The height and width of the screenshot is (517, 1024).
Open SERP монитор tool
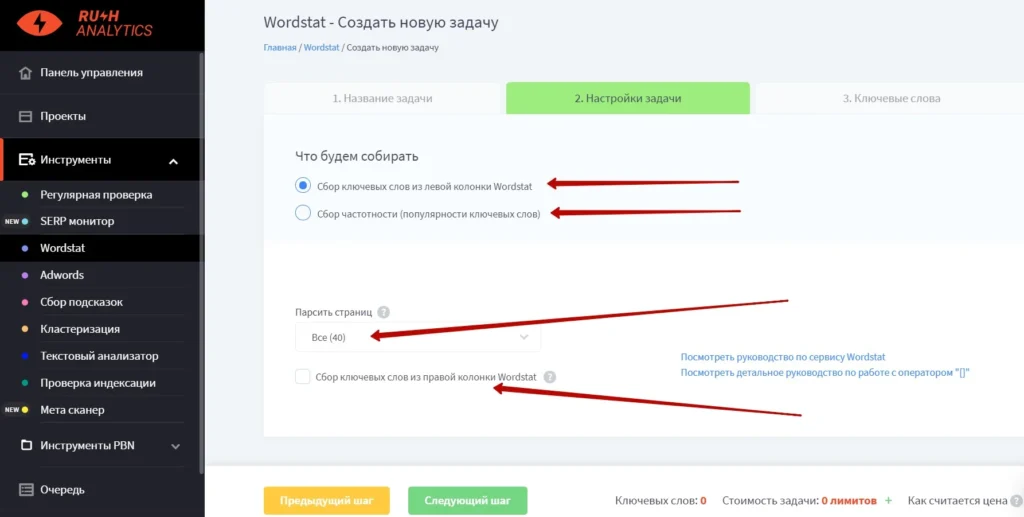pyautogui.click(x=77, y=221)
